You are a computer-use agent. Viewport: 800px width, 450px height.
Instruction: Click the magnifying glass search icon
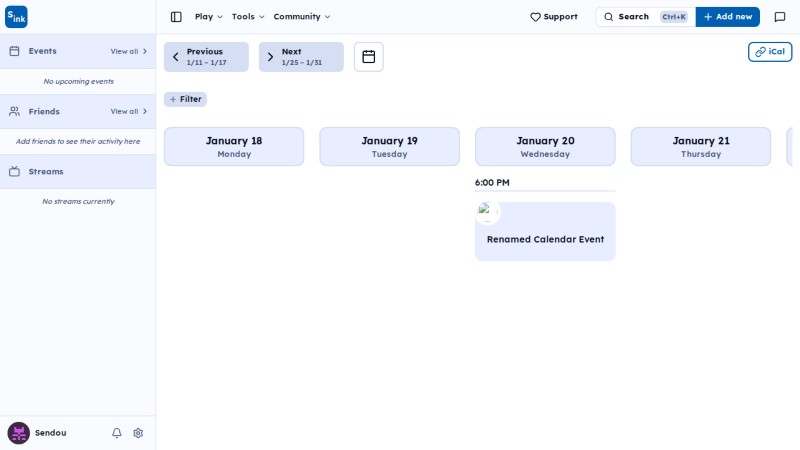(609, 17)
